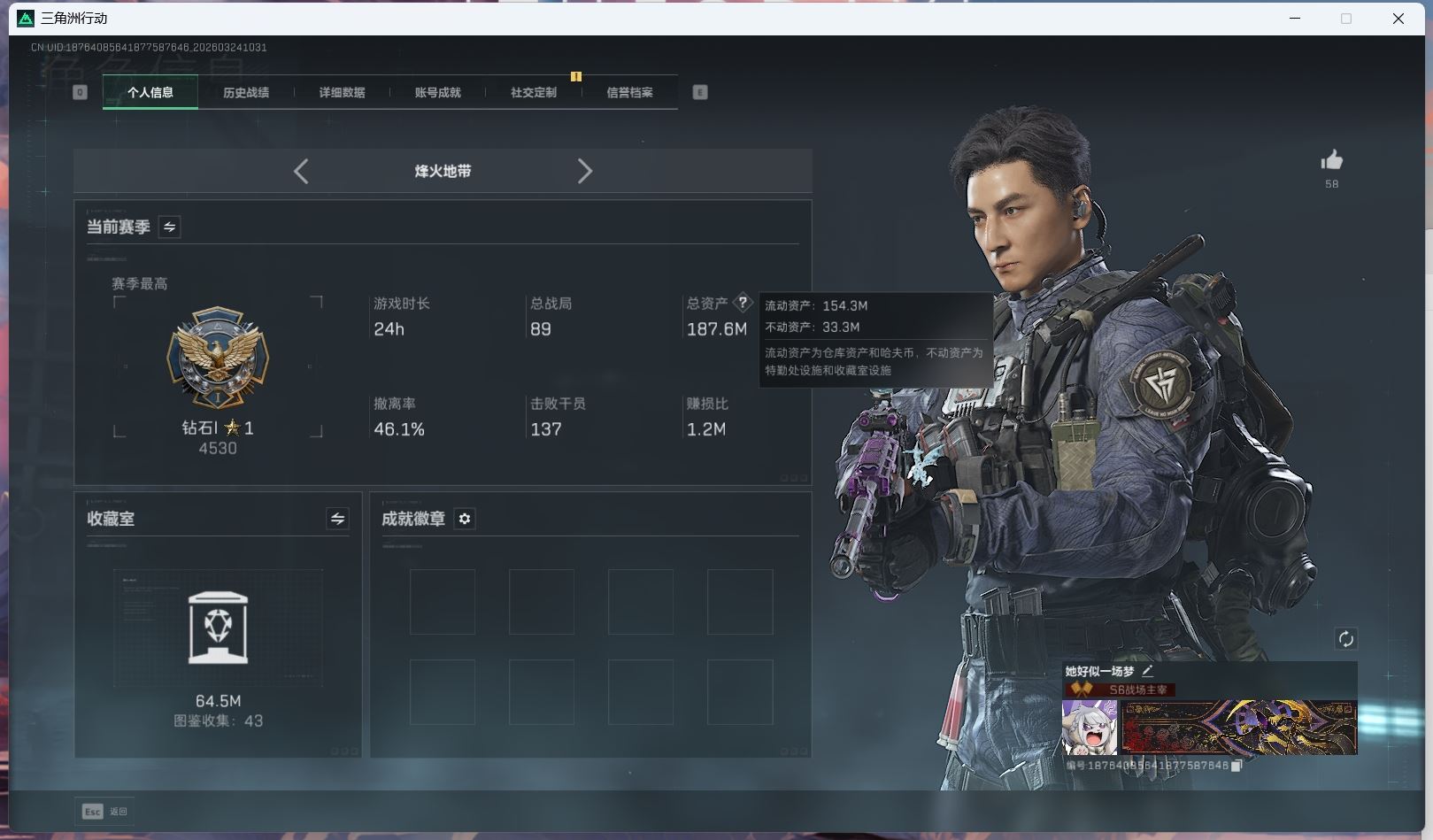
Task: Click the collection room display case icon
Action: click(218, 628)
